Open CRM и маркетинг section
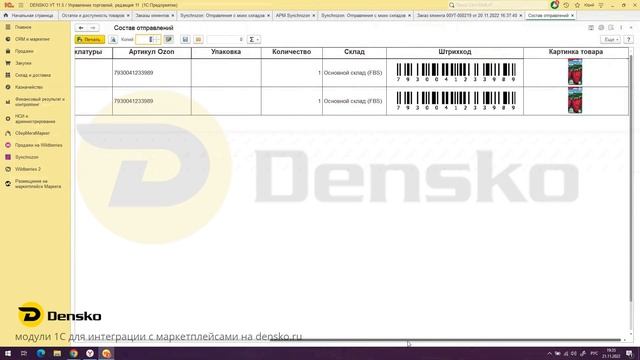Image resolution: width=640 pixels, height=360 pixels. coord(32,39)
